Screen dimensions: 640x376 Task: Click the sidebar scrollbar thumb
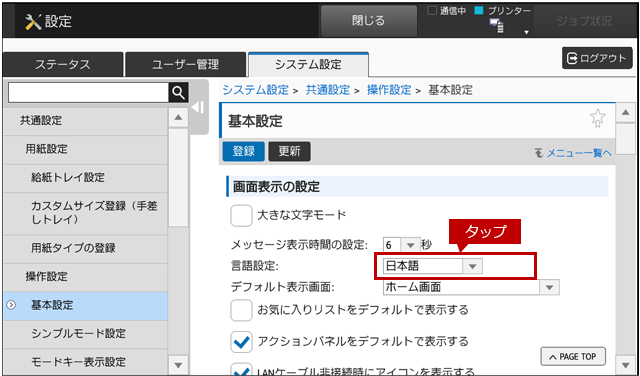(x=178, y=178)
